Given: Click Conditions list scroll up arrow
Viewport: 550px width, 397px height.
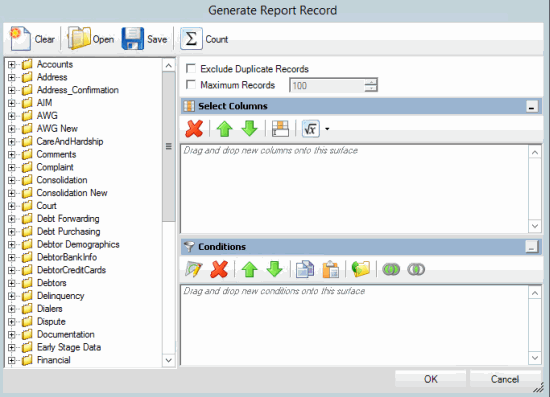Looking at the screenshot, I should tap(535, 293).
